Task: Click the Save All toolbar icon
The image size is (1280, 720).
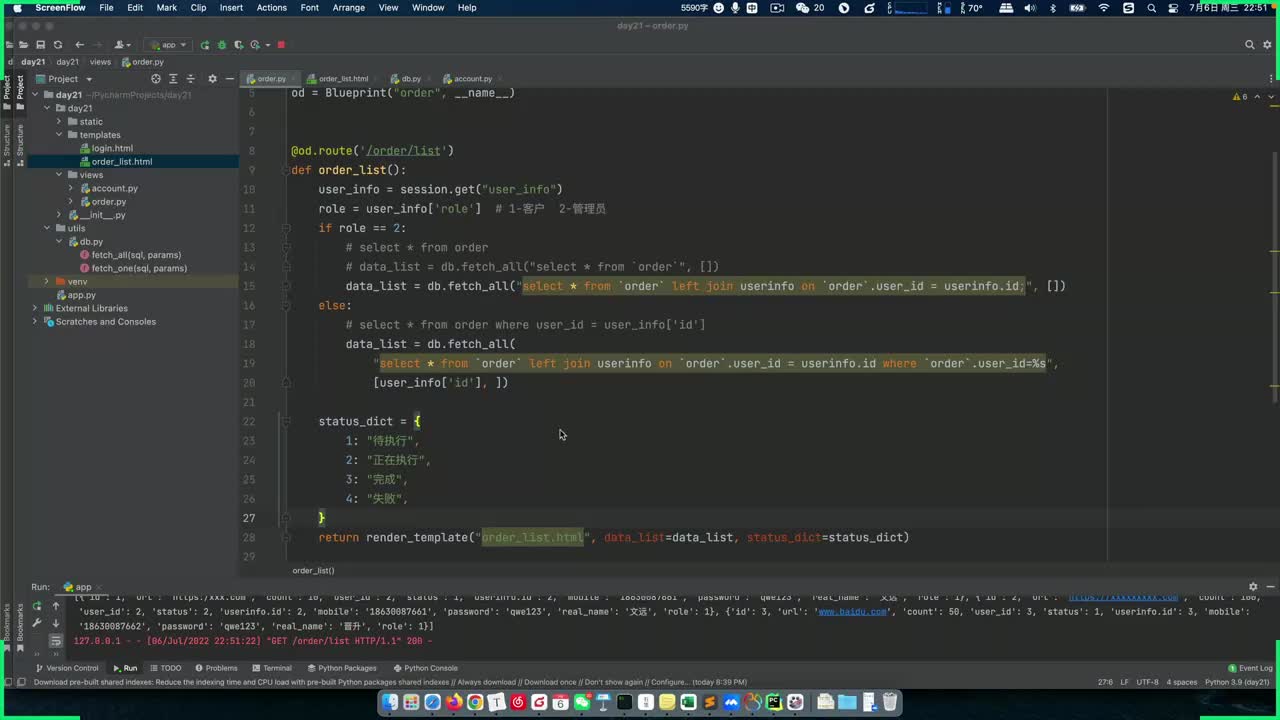Action: (40, 45)
